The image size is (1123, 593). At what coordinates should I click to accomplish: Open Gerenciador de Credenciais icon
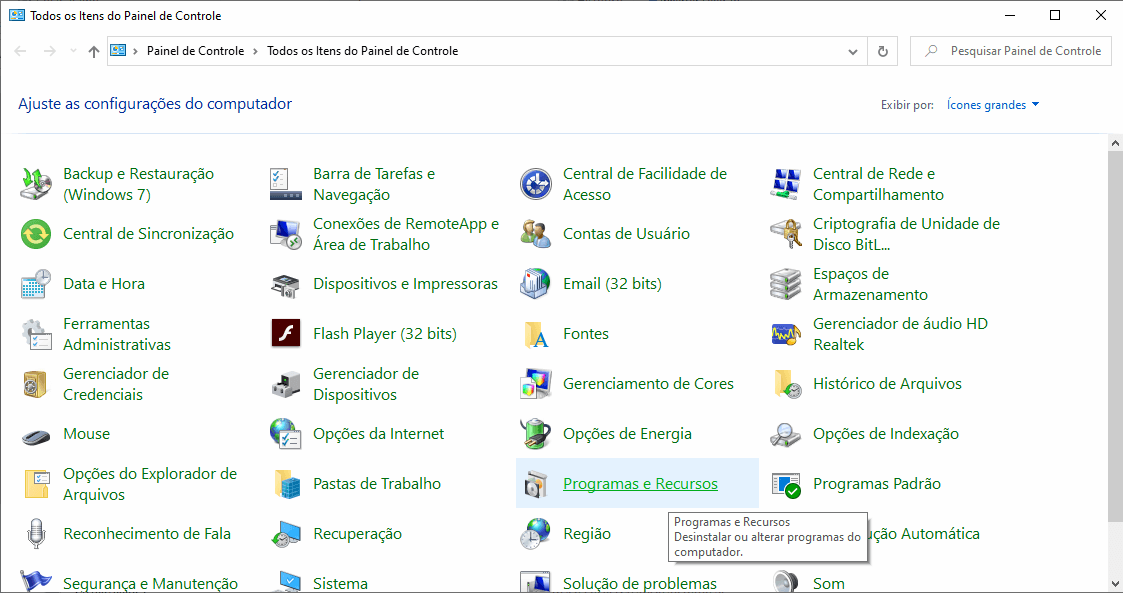(x=36, y=385)
